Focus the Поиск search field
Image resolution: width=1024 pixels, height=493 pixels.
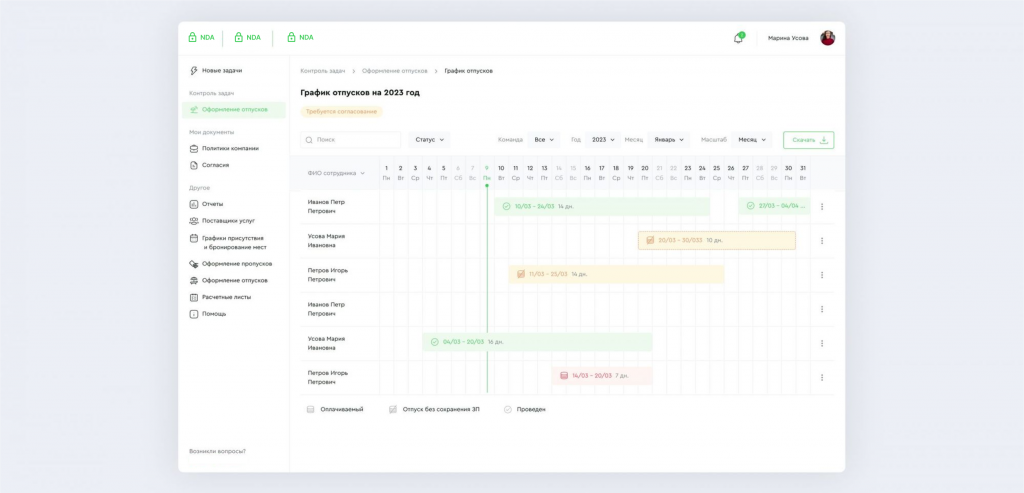tap(351, 140)
